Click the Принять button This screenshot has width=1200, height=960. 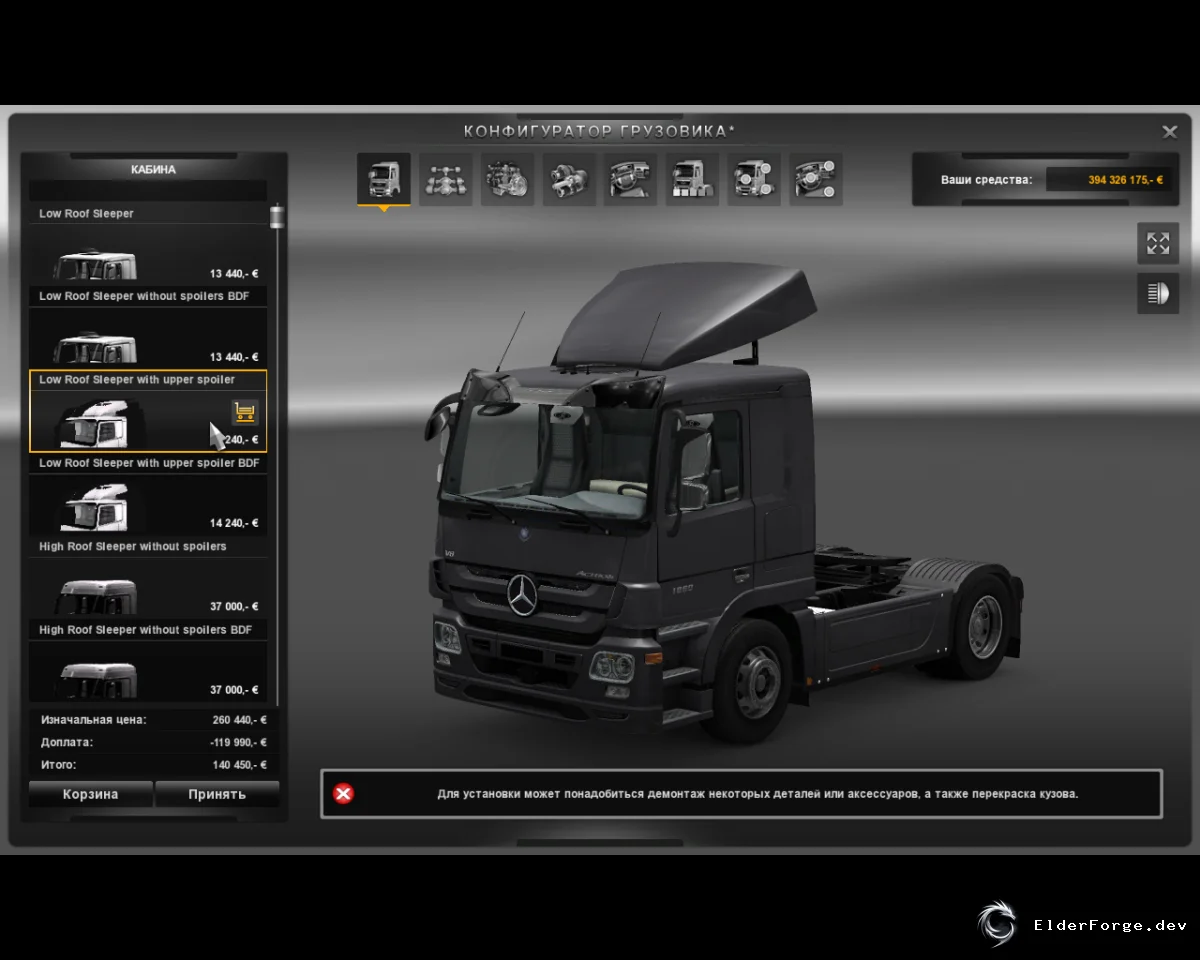pyautogui.click(x=217, y=794)
